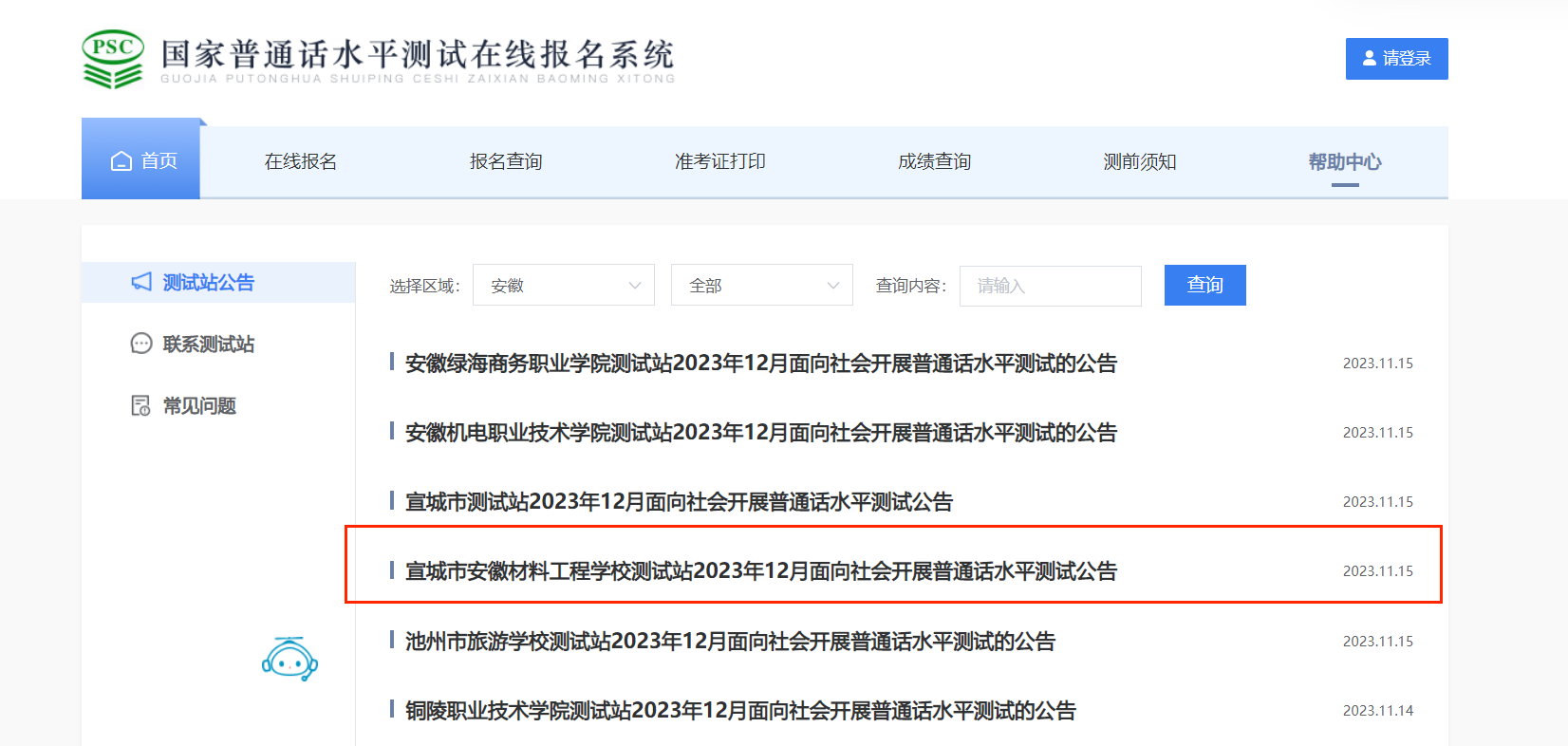Open 安徽绿海商务职业学院 announcement link
Screen dimensions: 1568x746
point(761,364)
